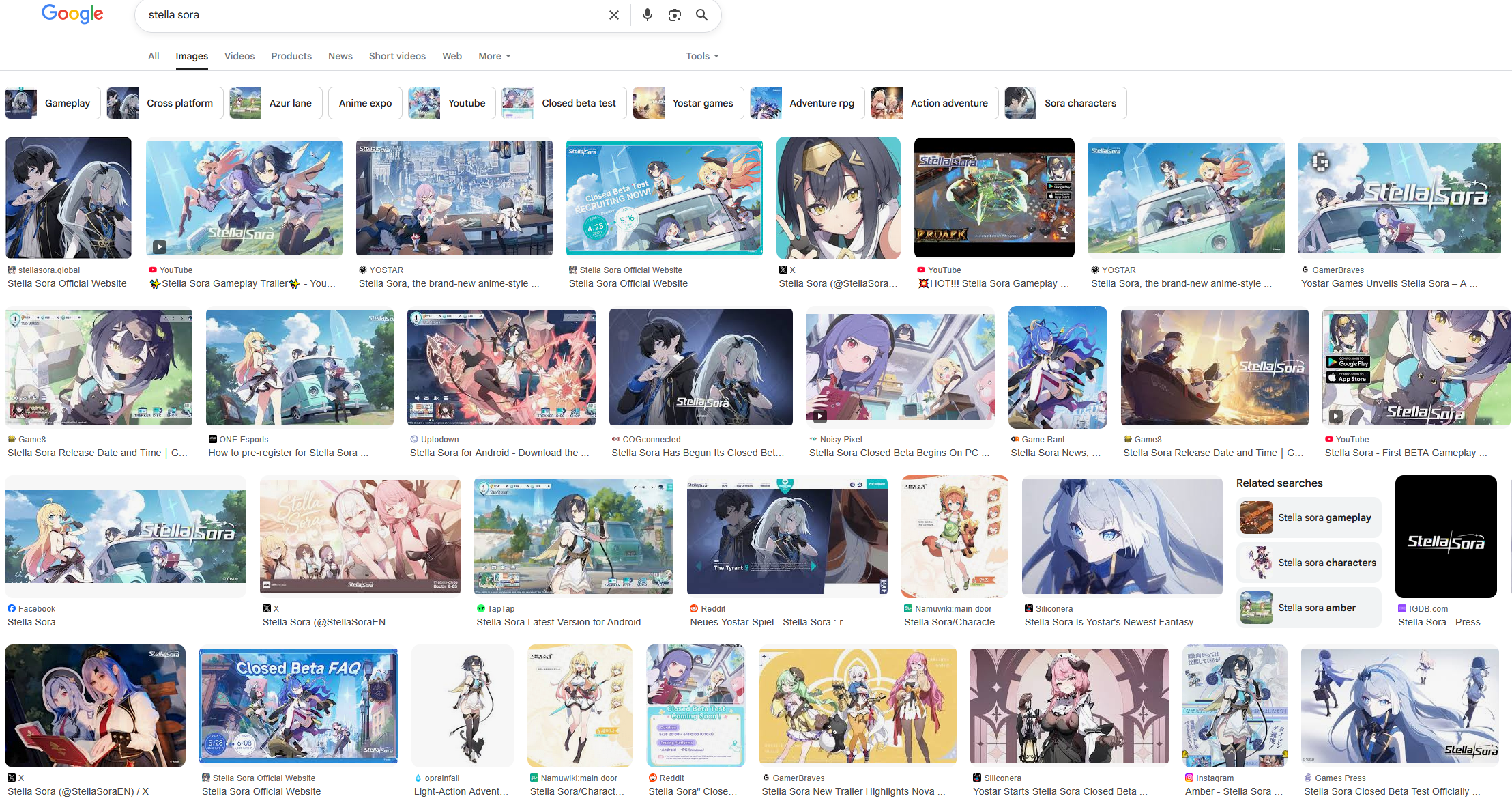
Task: Open the oprainfall Light-Action Adventure character thumbnail
Action: pyautogui.click(x=463, y=706)
